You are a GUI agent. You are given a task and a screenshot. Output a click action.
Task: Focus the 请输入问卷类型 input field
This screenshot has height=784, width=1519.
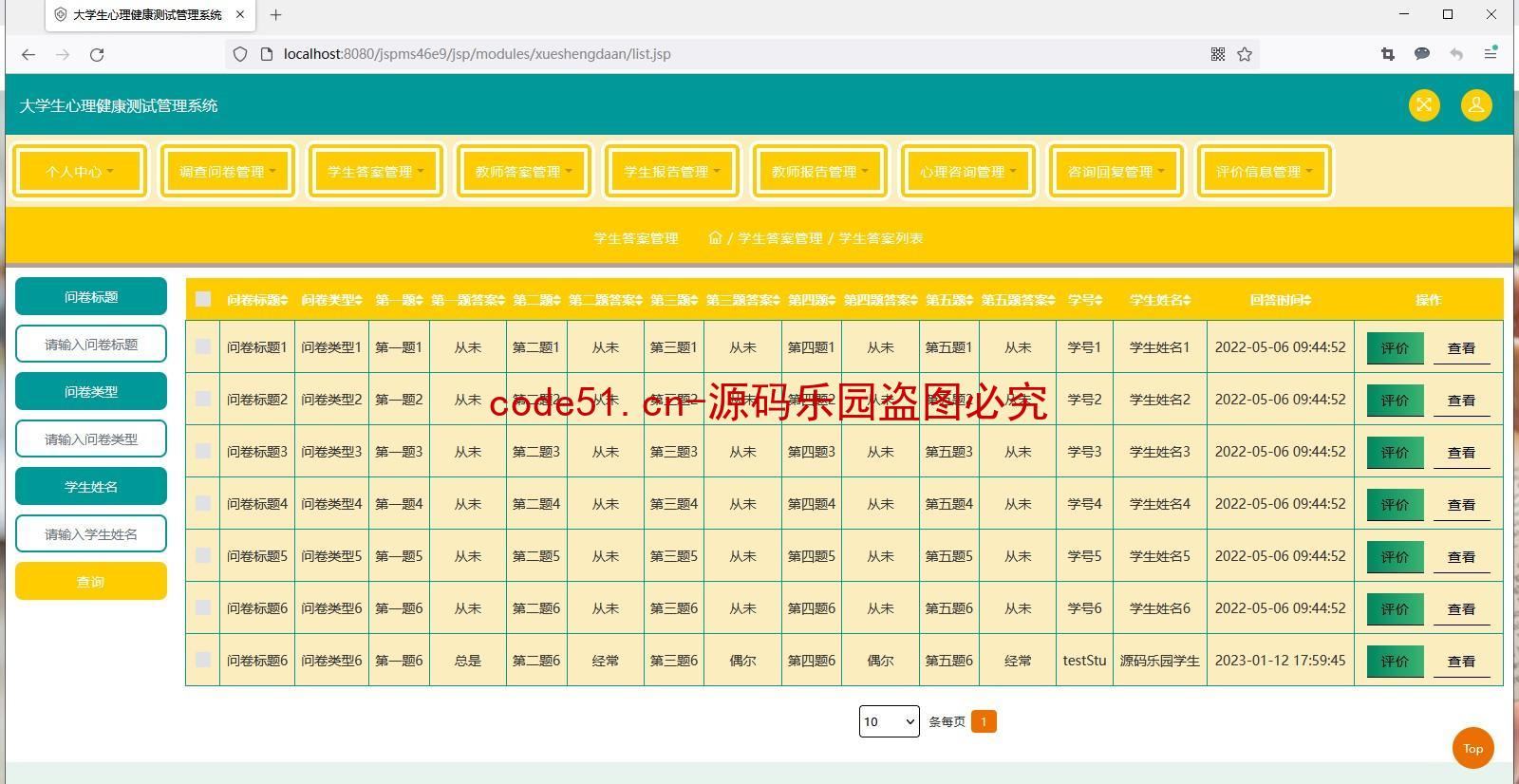(91, 439)
